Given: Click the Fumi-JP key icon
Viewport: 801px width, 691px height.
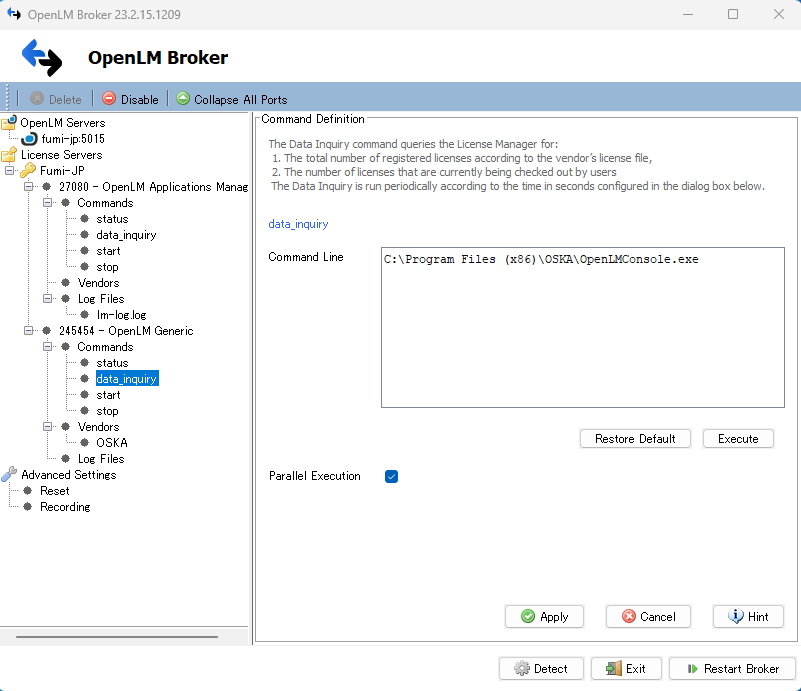Looking at the screenshot, I should point(29,171).
